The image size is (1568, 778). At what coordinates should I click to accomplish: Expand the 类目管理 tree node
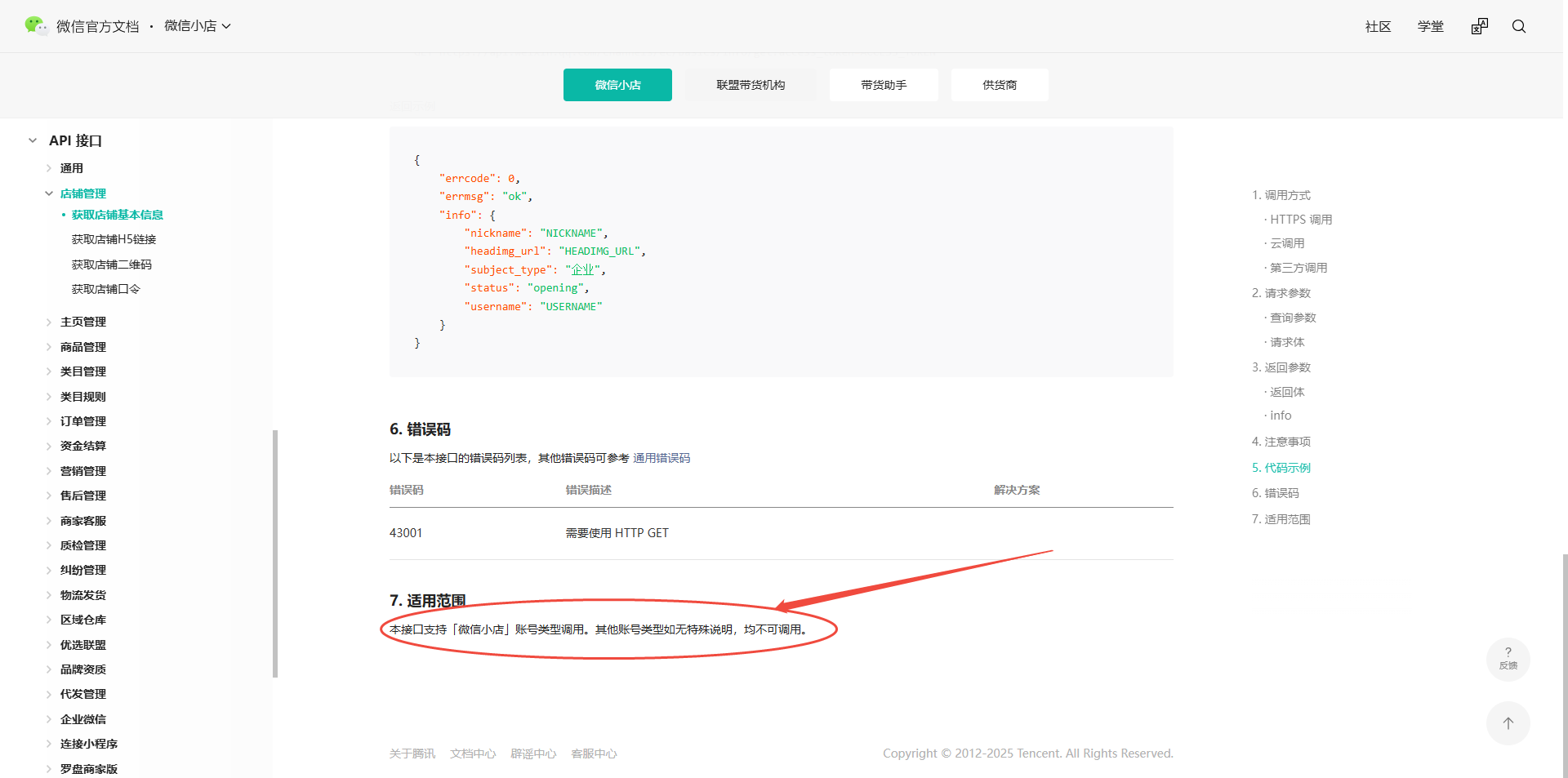[x=49, y=371]
